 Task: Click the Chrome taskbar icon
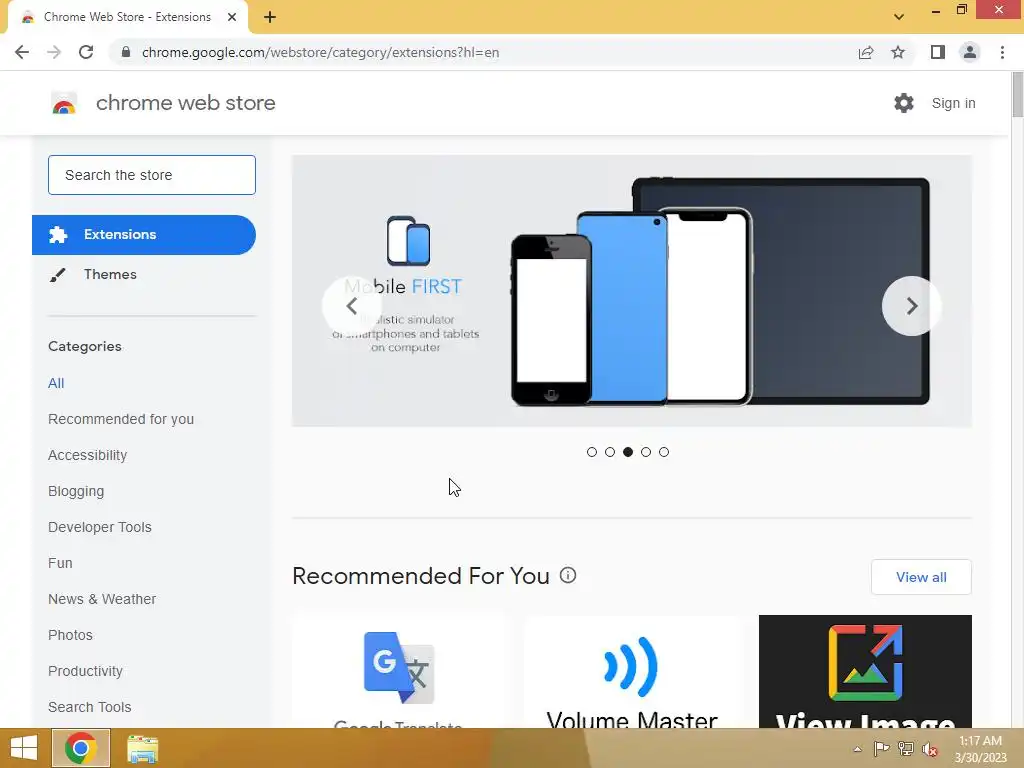coord(81,748)
